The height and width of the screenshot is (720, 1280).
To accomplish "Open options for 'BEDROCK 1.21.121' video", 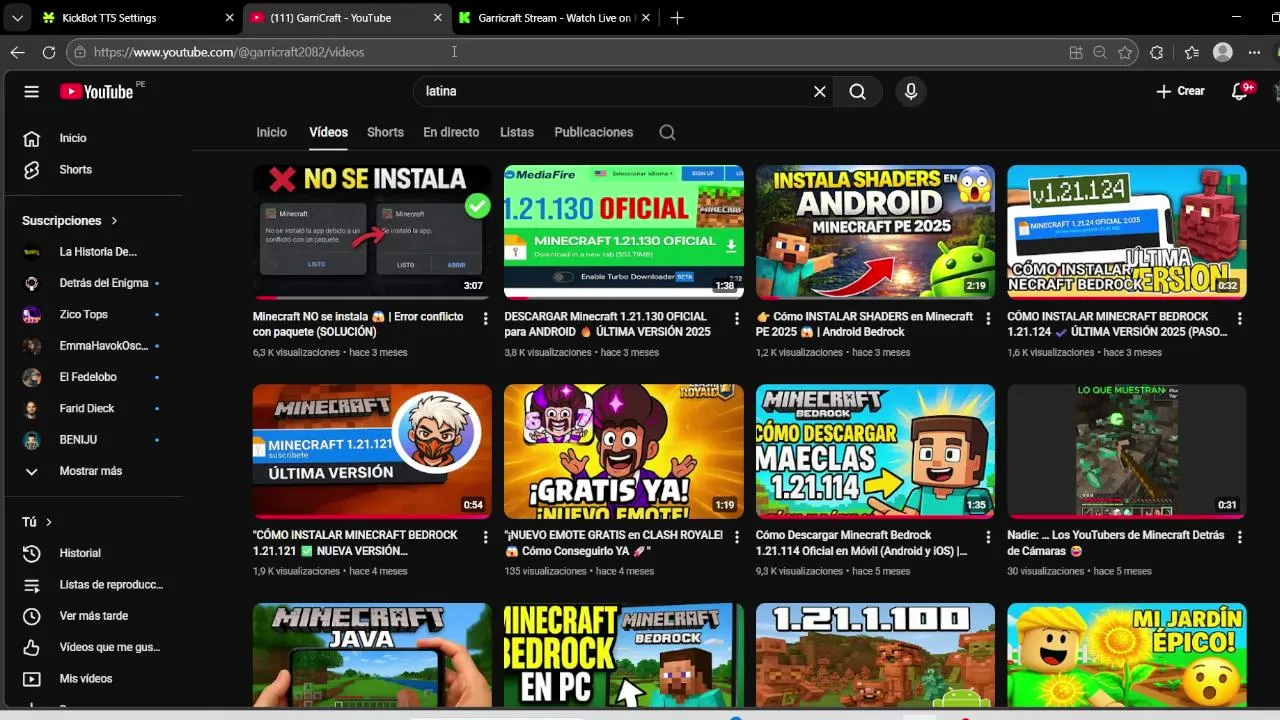I will click(x=486, y=537).
